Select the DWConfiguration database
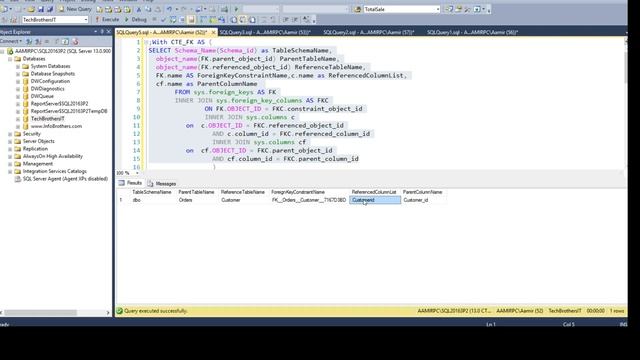 (50, 81)
